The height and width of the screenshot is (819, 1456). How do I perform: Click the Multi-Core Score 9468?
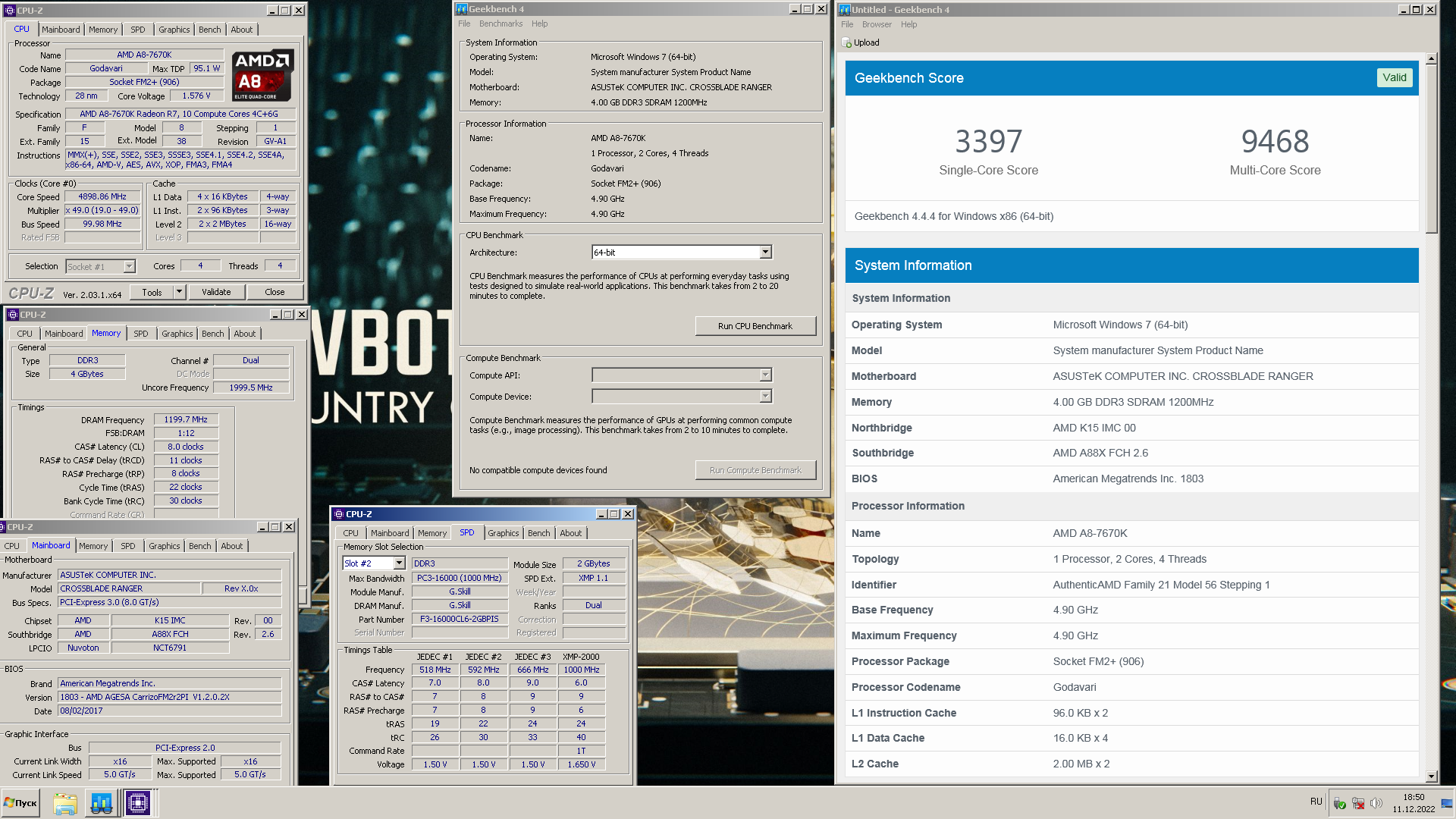[x=1275, y=142]
